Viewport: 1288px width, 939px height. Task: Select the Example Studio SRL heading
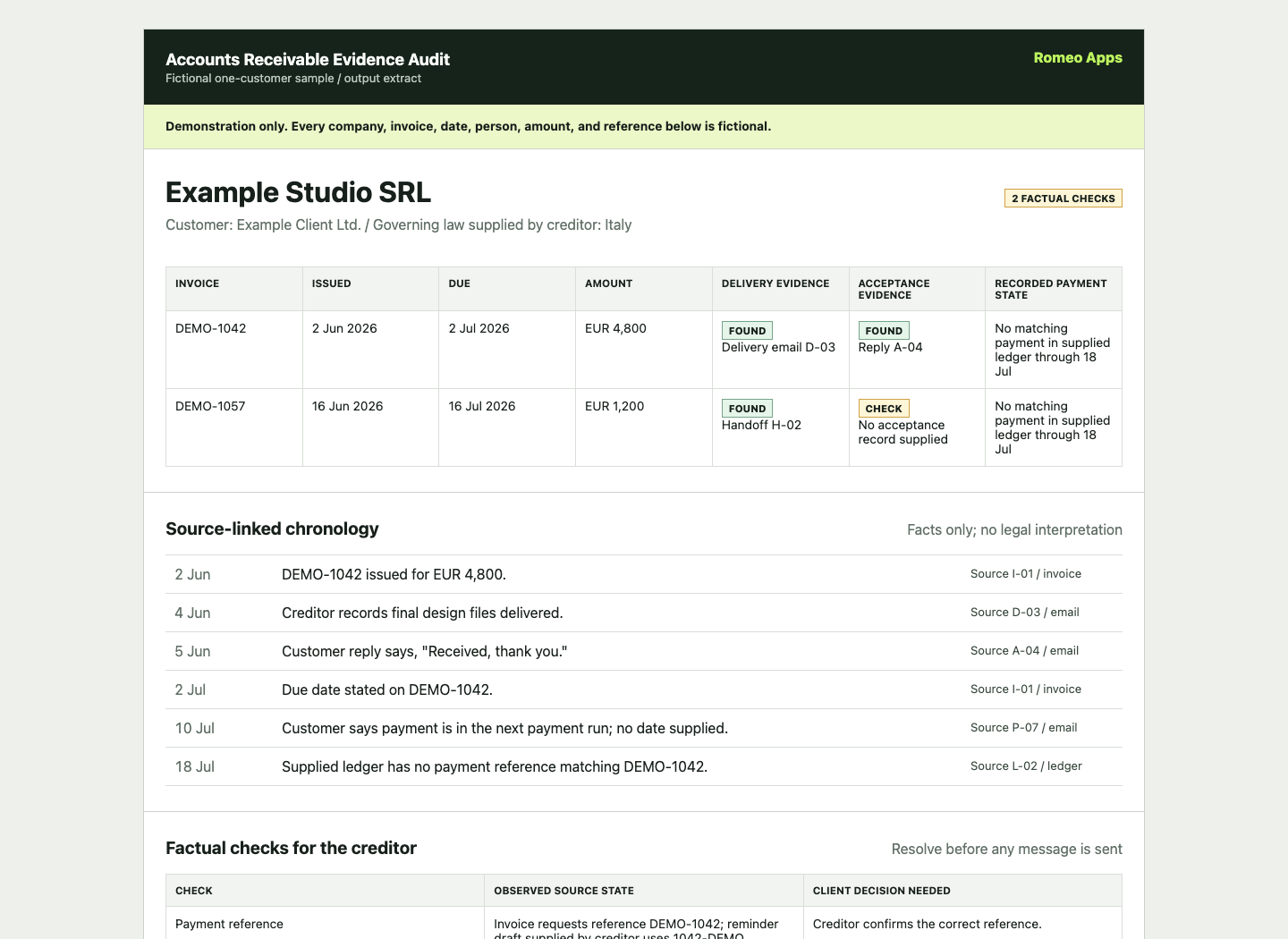point(298,192)
